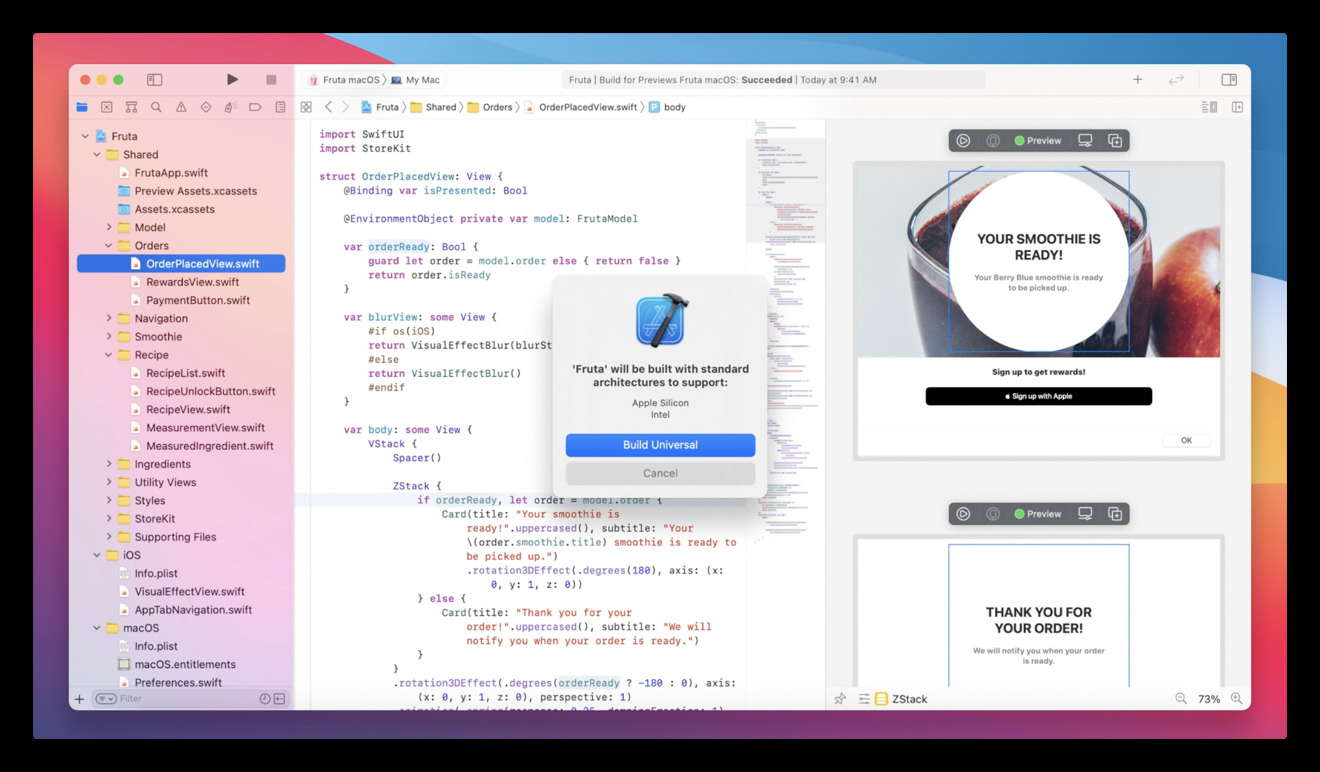Open the related items grid menu
Screen dimensions: 1320x772
tap(306, 107)
